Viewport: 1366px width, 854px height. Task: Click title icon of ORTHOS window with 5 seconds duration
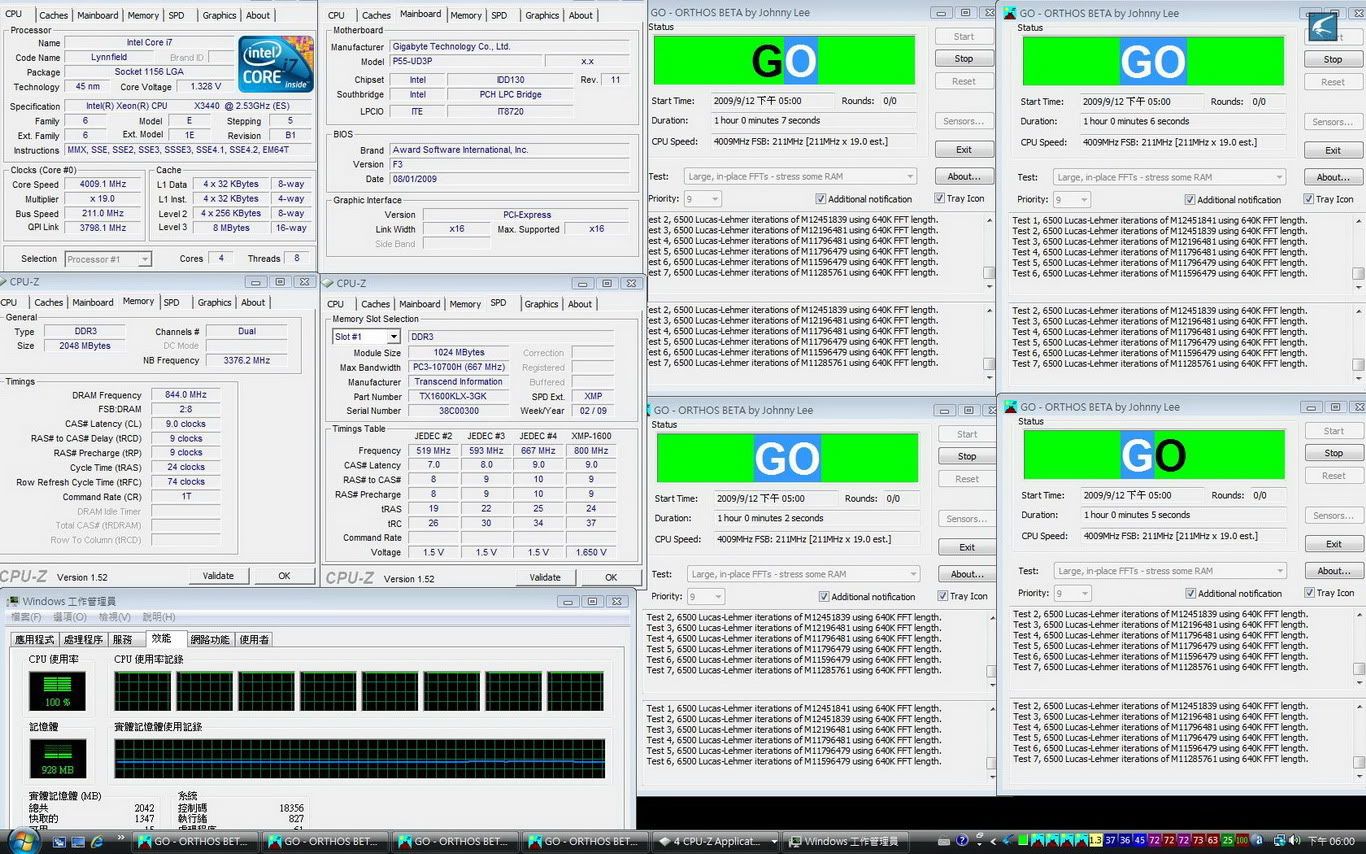click(x=1010, y=407)
